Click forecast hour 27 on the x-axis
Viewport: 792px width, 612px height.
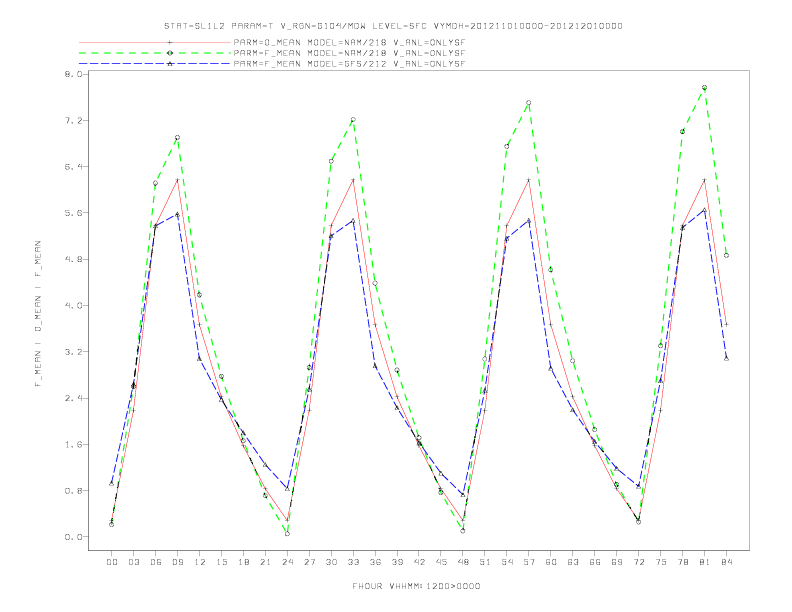(x=309, y=562)
